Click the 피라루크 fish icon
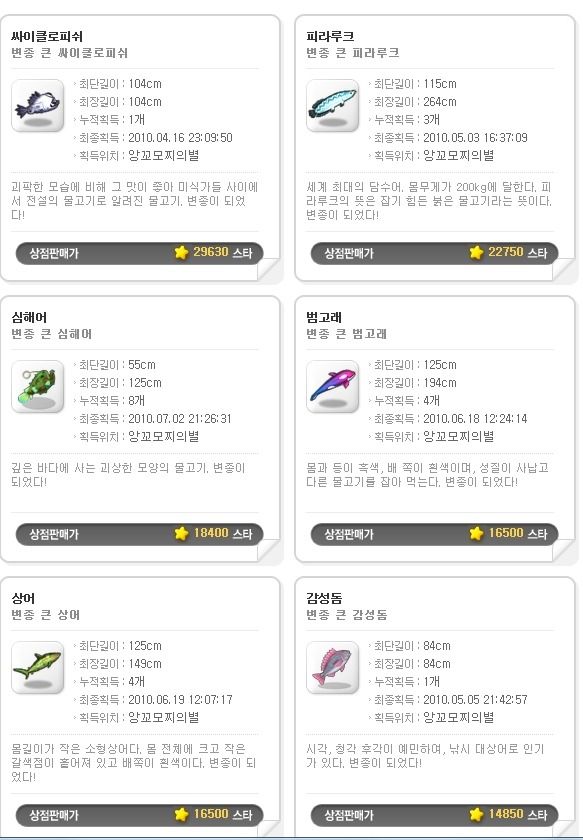 (333, 106)
